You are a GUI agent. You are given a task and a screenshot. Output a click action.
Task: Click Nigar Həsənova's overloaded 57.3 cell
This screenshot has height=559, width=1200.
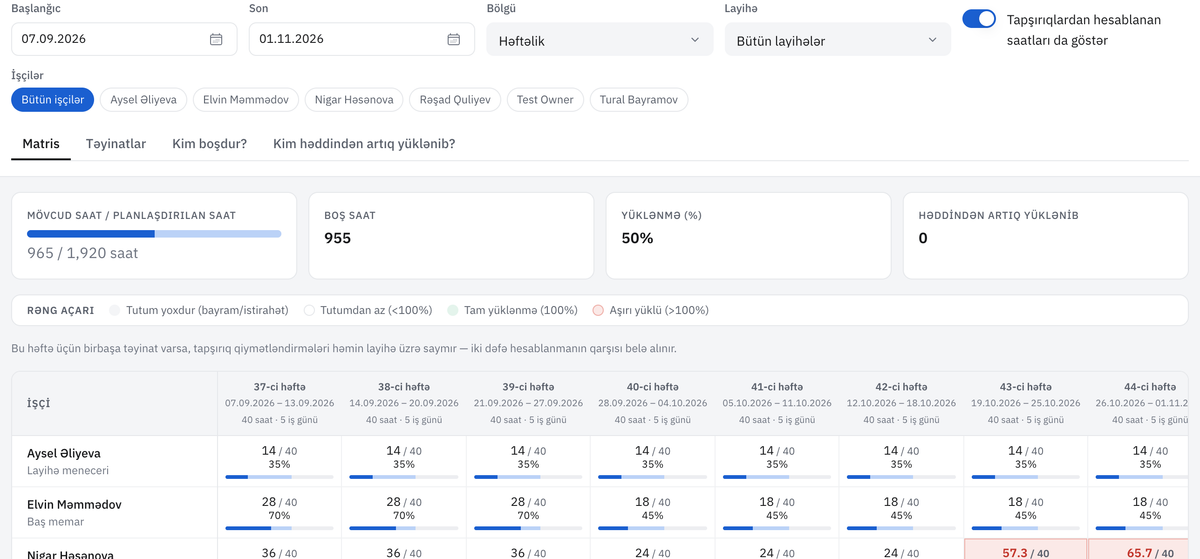[x=1025, y=549]
